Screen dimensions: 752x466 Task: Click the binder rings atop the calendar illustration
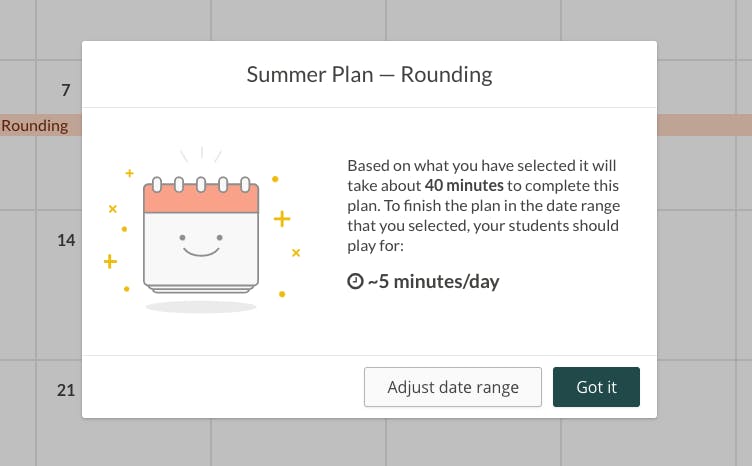click(x=201, y=183)
